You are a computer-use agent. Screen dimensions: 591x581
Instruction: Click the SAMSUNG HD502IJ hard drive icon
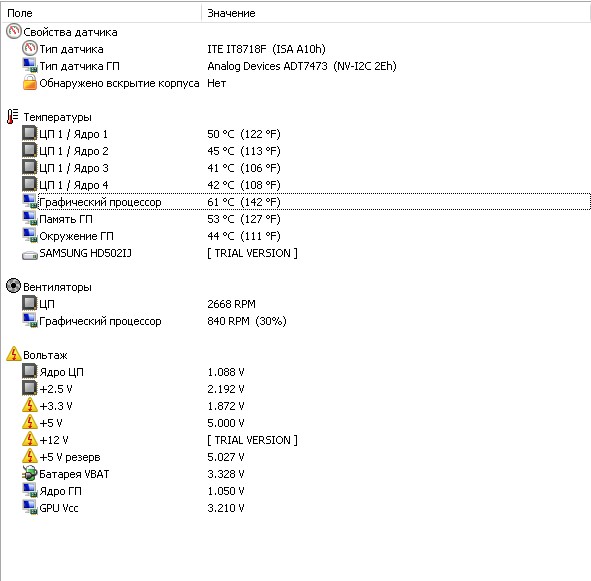(x=30, y=255)
